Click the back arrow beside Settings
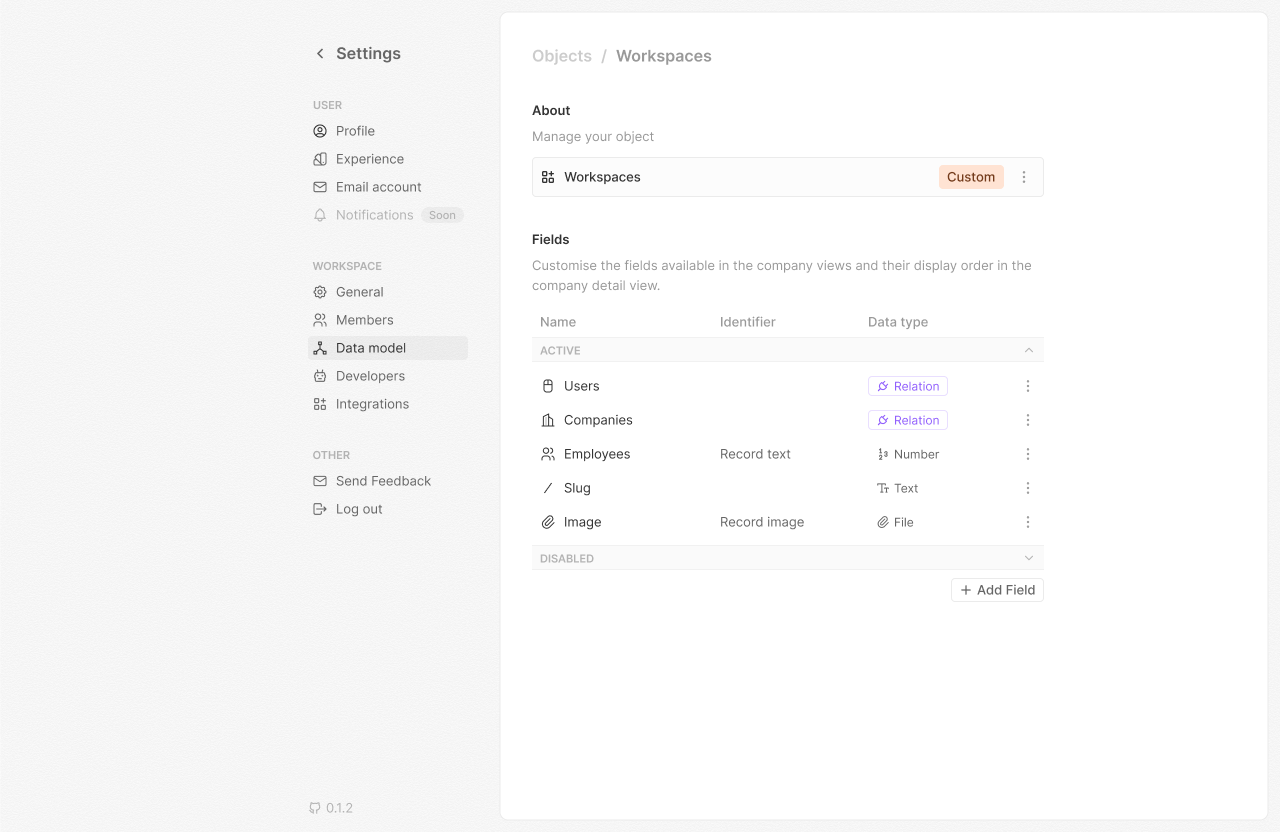1281x832 pixels. (320, 54)
